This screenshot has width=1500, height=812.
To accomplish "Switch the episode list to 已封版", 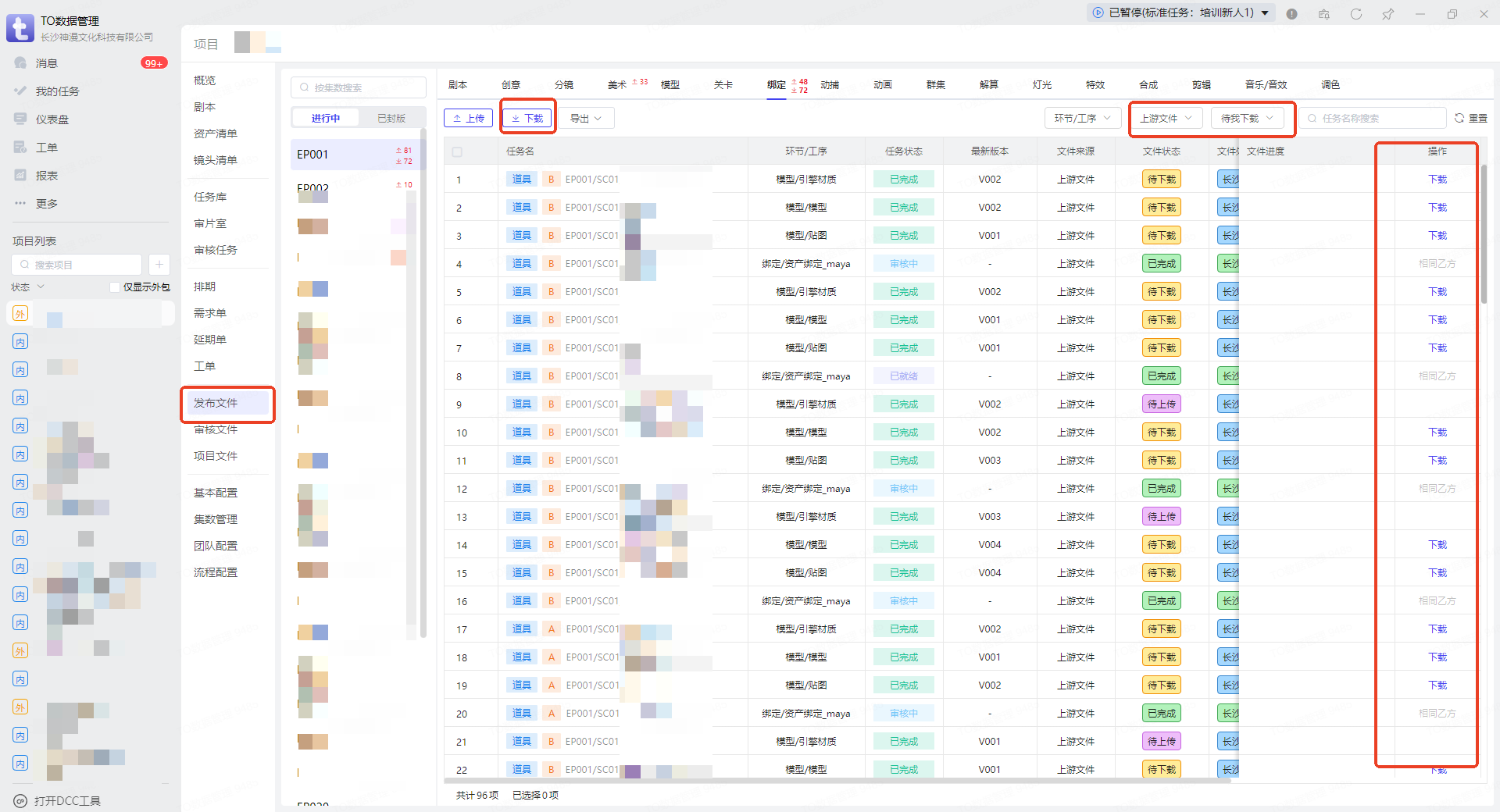I will 391,119.
